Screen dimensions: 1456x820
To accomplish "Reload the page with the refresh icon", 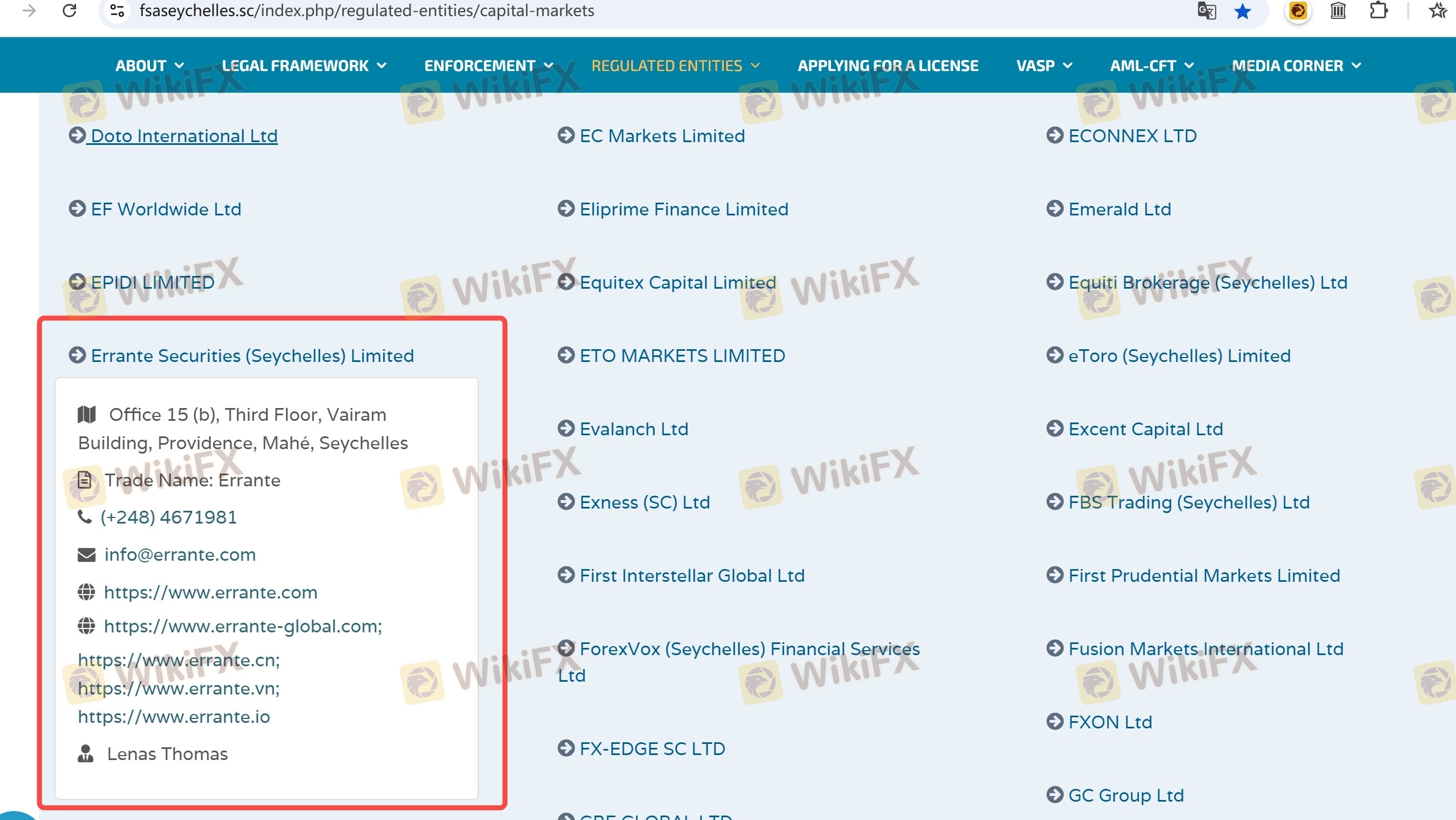I will (x=69, y=11).
